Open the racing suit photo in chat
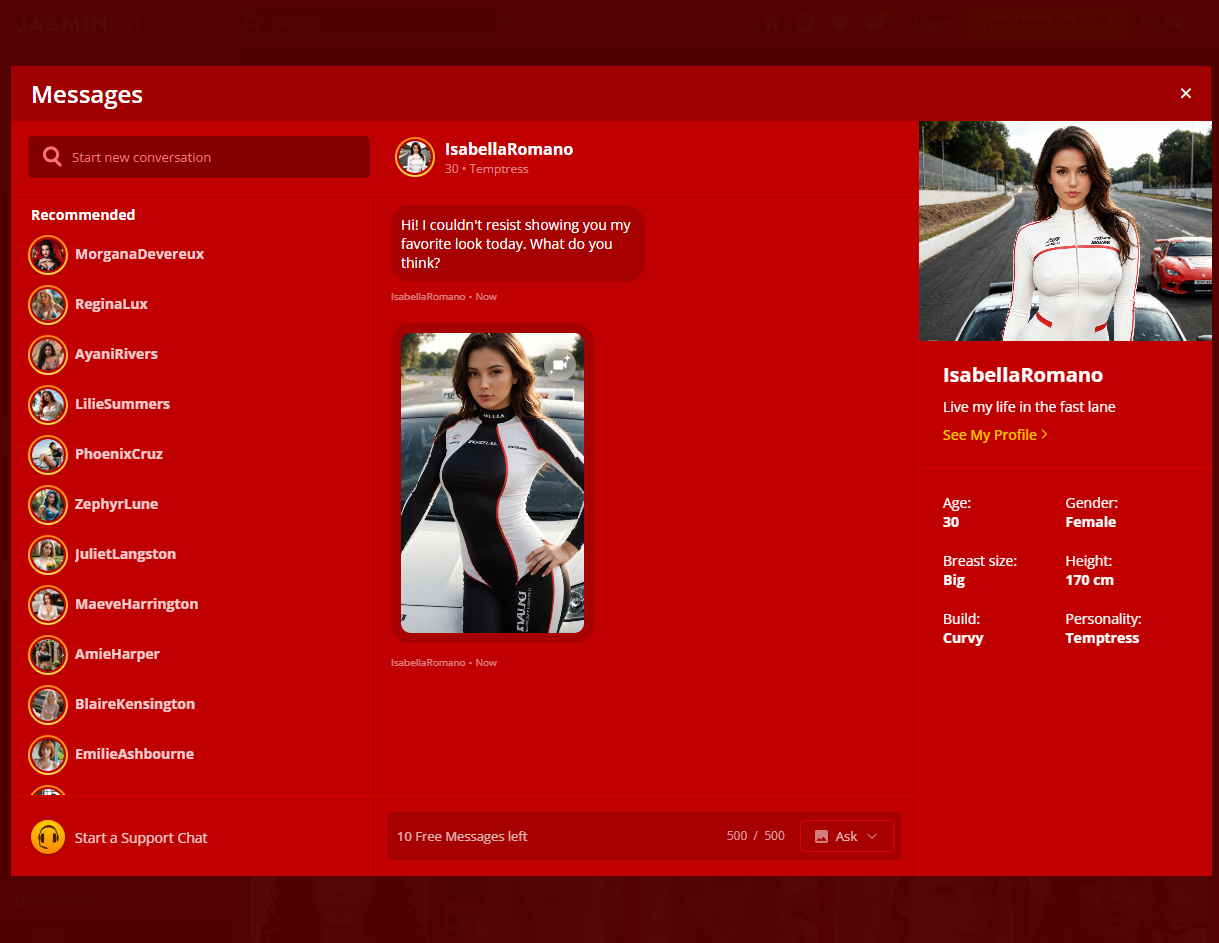 click(x=492, y=483)
